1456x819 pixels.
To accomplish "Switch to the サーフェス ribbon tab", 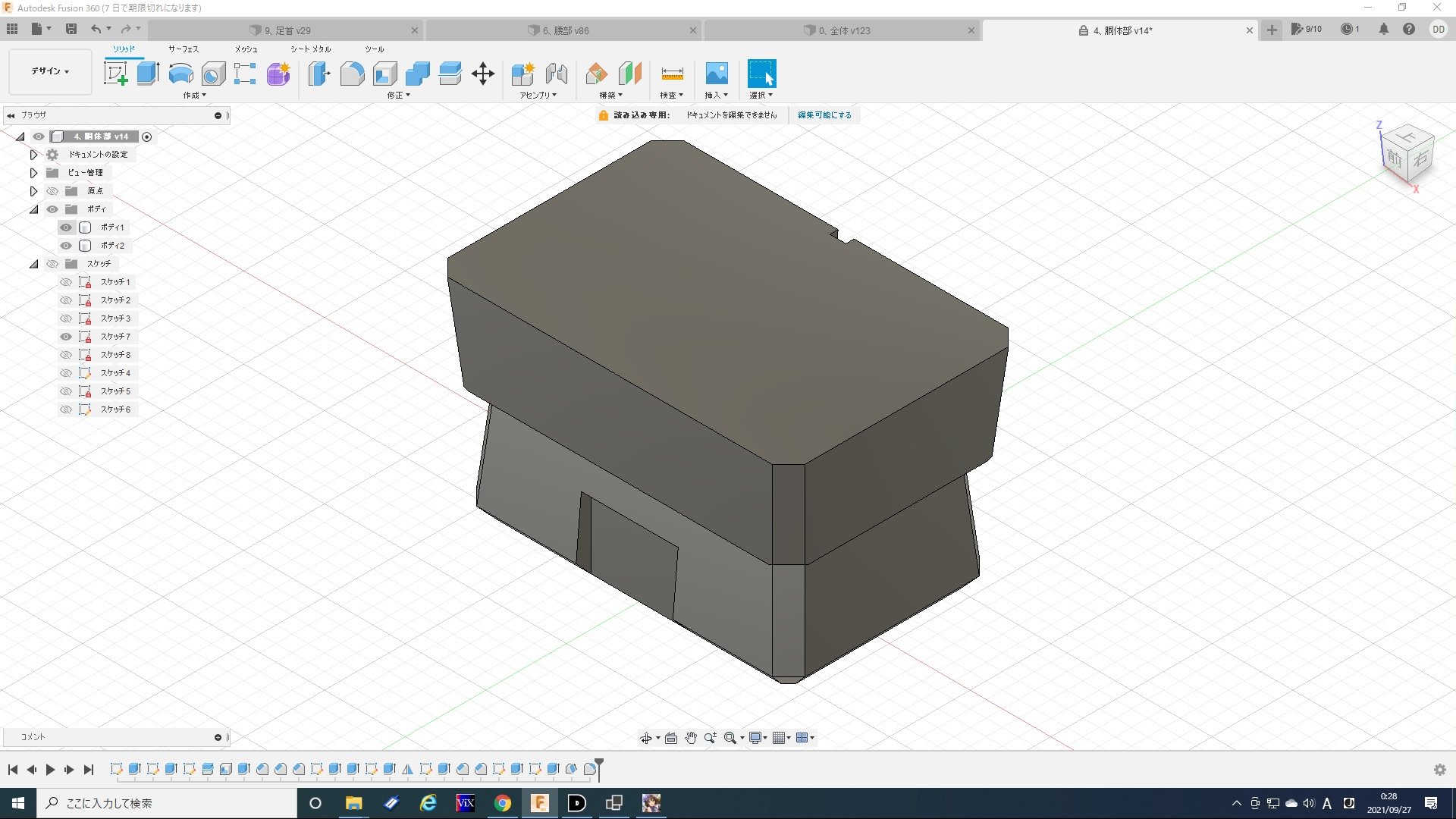I will [183, 49].
